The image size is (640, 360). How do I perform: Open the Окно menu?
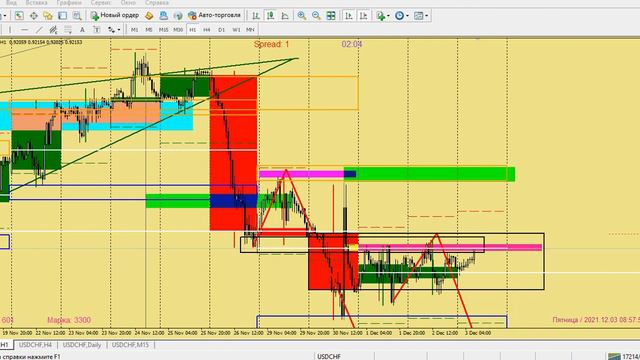[128, 3]
